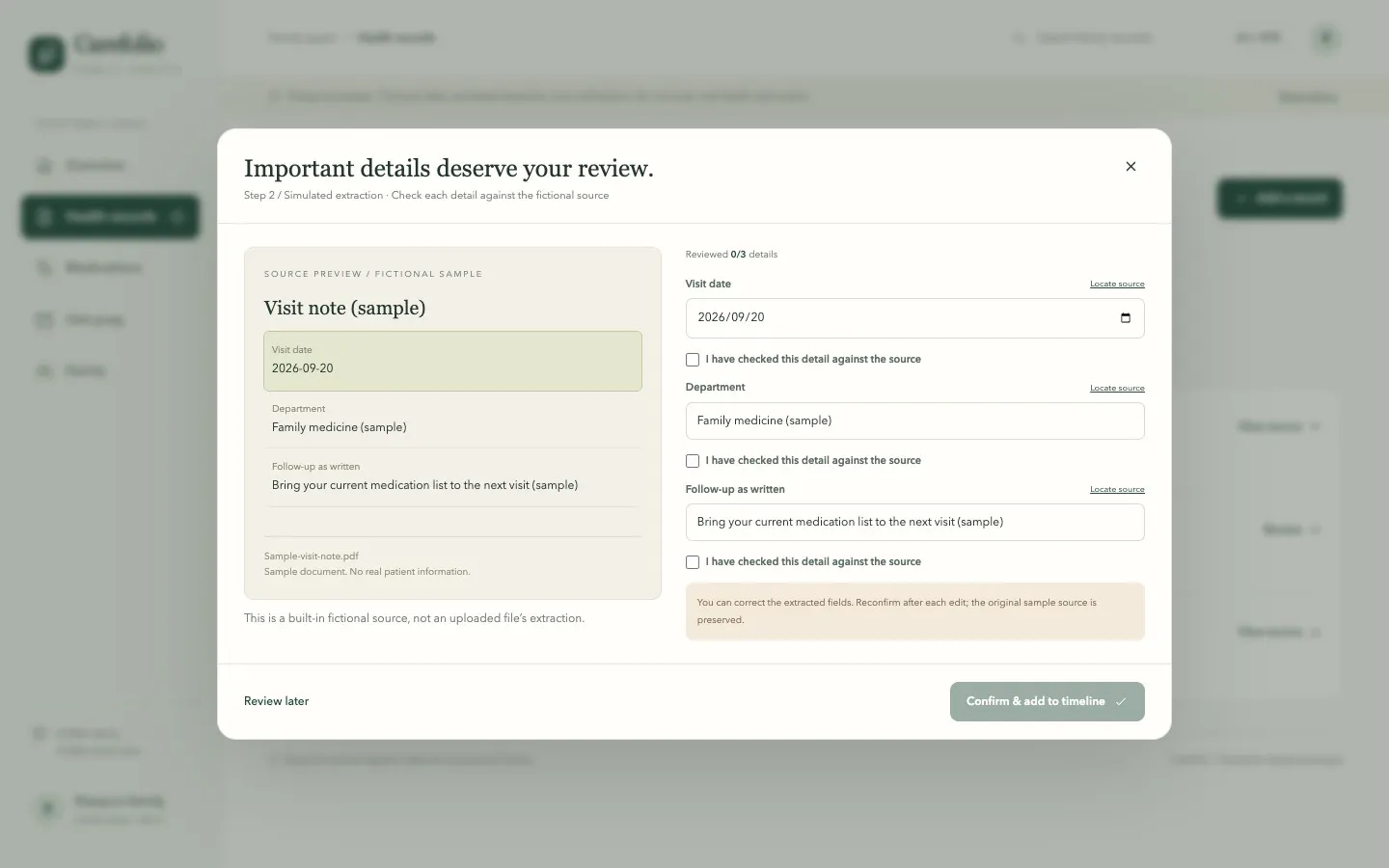This screenshot has height=868, width=1389.
Task: Click the Step 2 simulated extraction subtitle
Action: [x=426, y=196]
